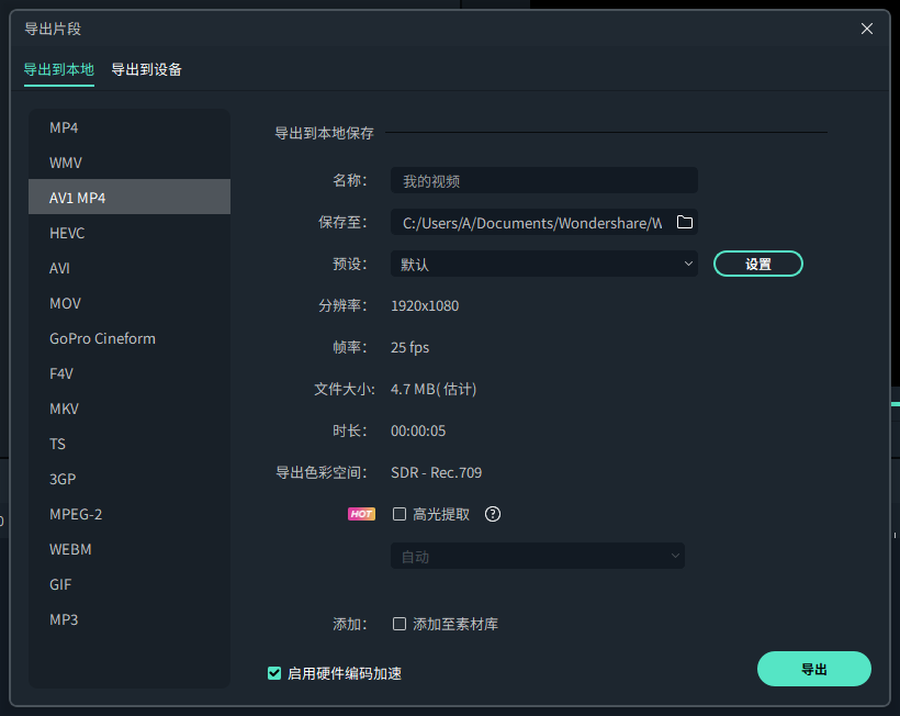Toggle 启用硬件编码加速 checkbox
Screen dimensions: 900x716
coord(274,673)
